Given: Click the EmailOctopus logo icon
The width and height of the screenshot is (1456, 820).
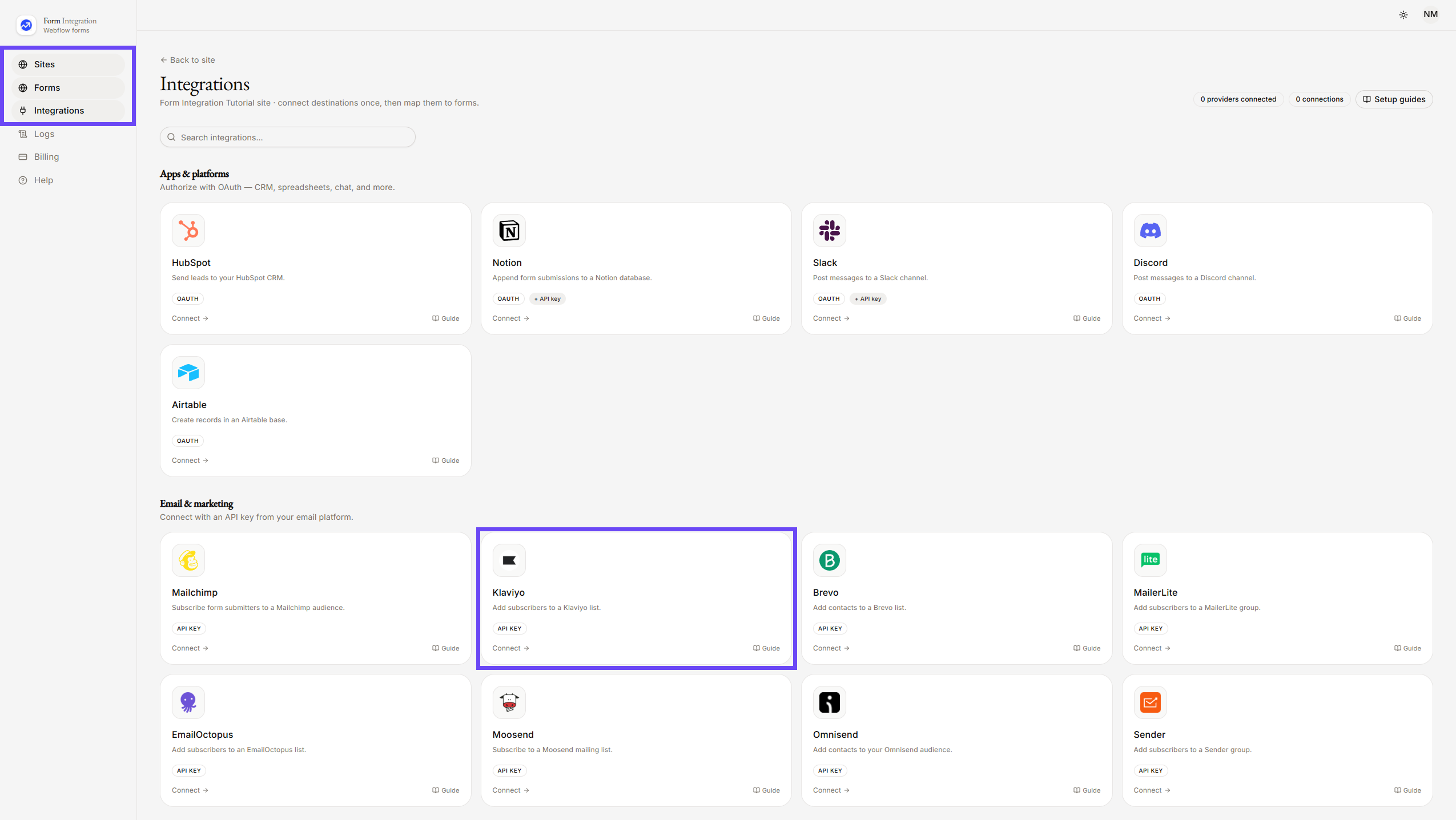Looking at the screenshot, I should click(188, 702).
